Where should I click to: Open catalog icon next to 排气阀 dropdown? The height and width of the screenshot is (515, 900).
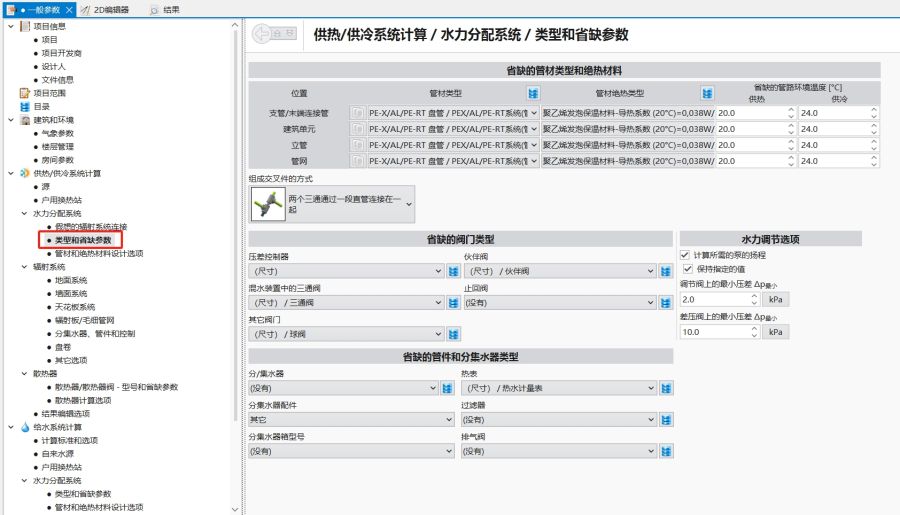coord(666,452)
